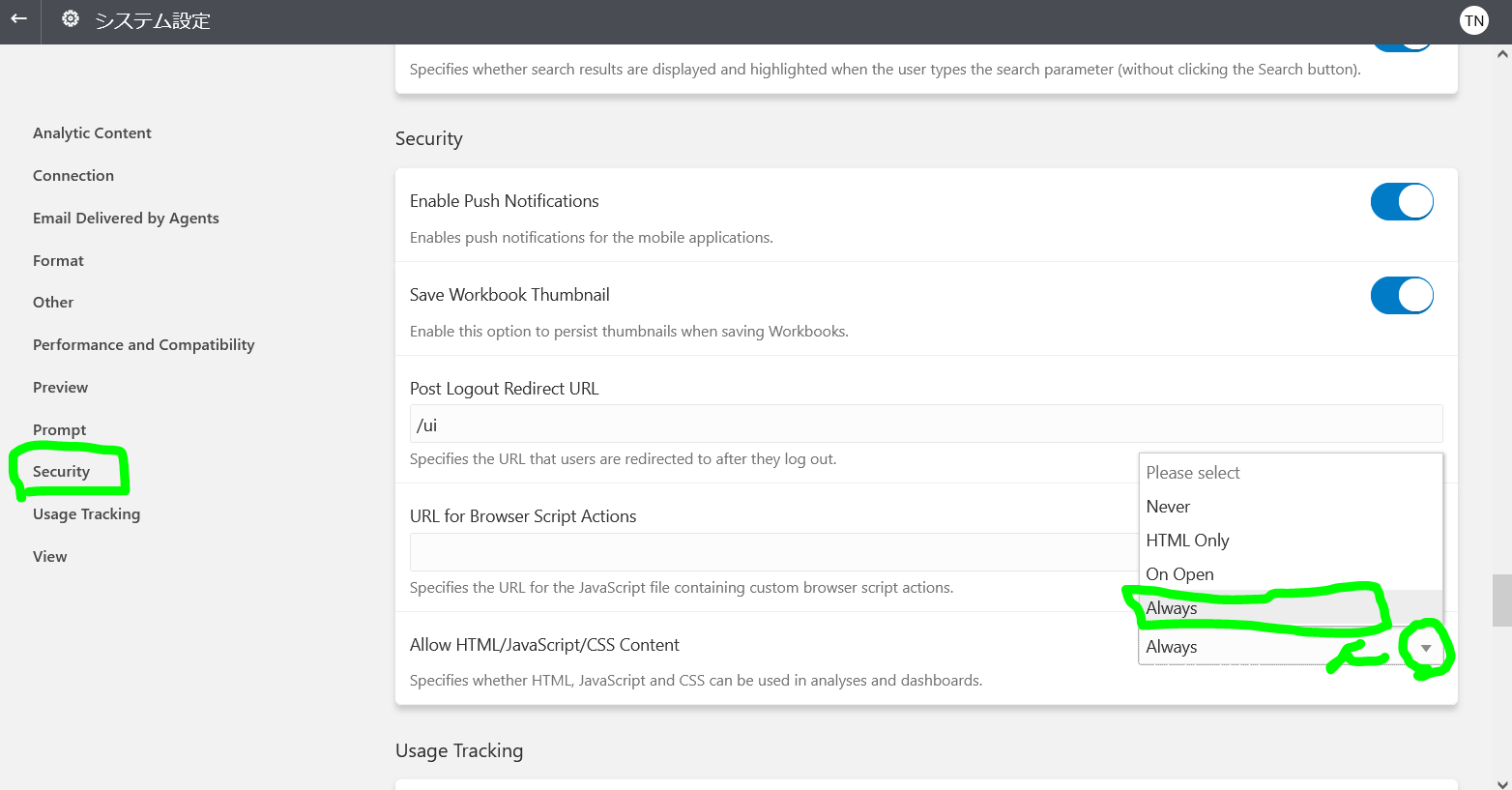This screenshot has height=790, width=1512.
Task: Select Never from the open dropdown list
Action: tap(1168, 506)
